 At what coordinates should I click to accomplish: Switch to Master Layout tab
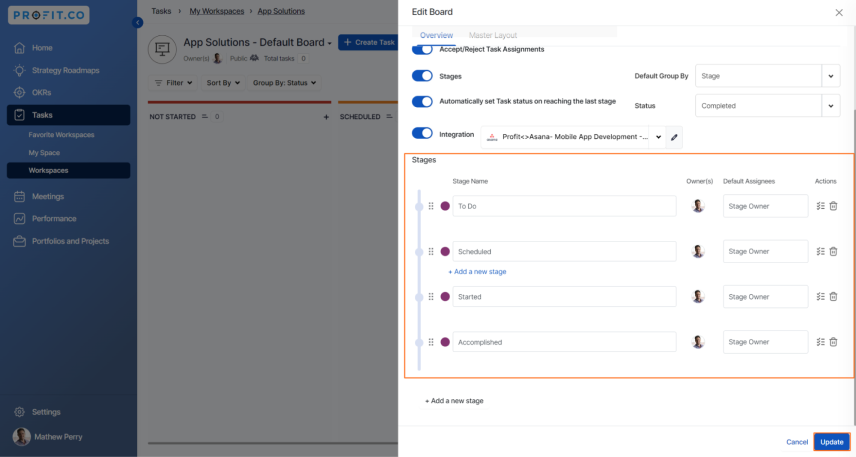tap(493, 35)
